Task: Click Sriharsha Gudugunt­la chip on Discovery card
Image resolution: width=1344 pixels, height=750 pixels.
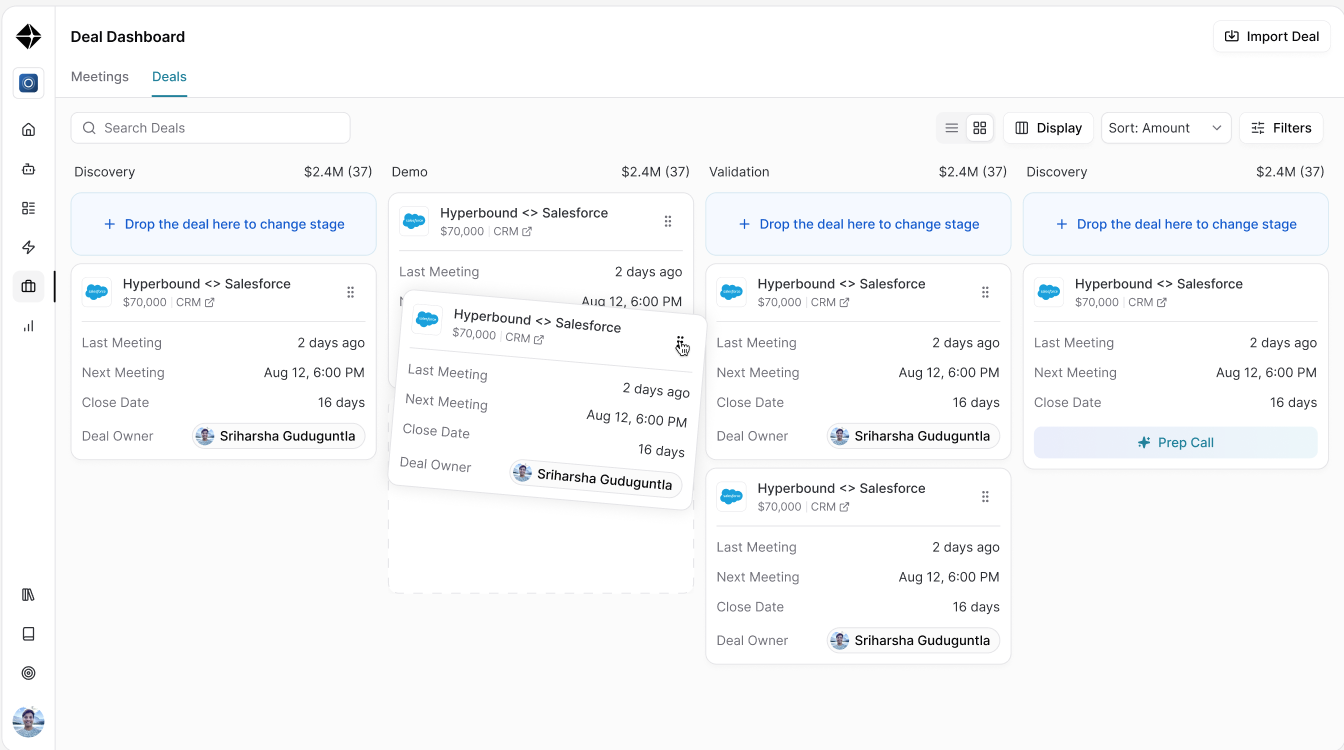Action: (x=279, y=436)
